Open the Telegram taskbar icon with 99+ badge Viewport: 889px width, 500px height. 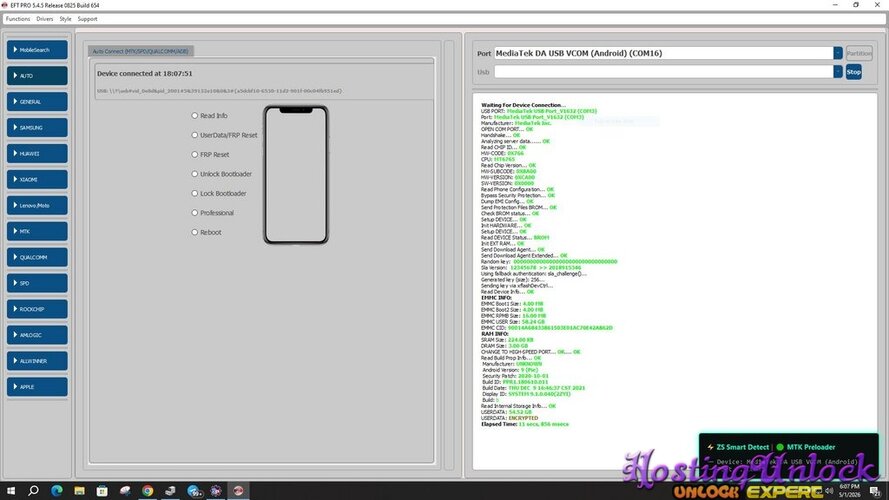(x=194, y=491)
